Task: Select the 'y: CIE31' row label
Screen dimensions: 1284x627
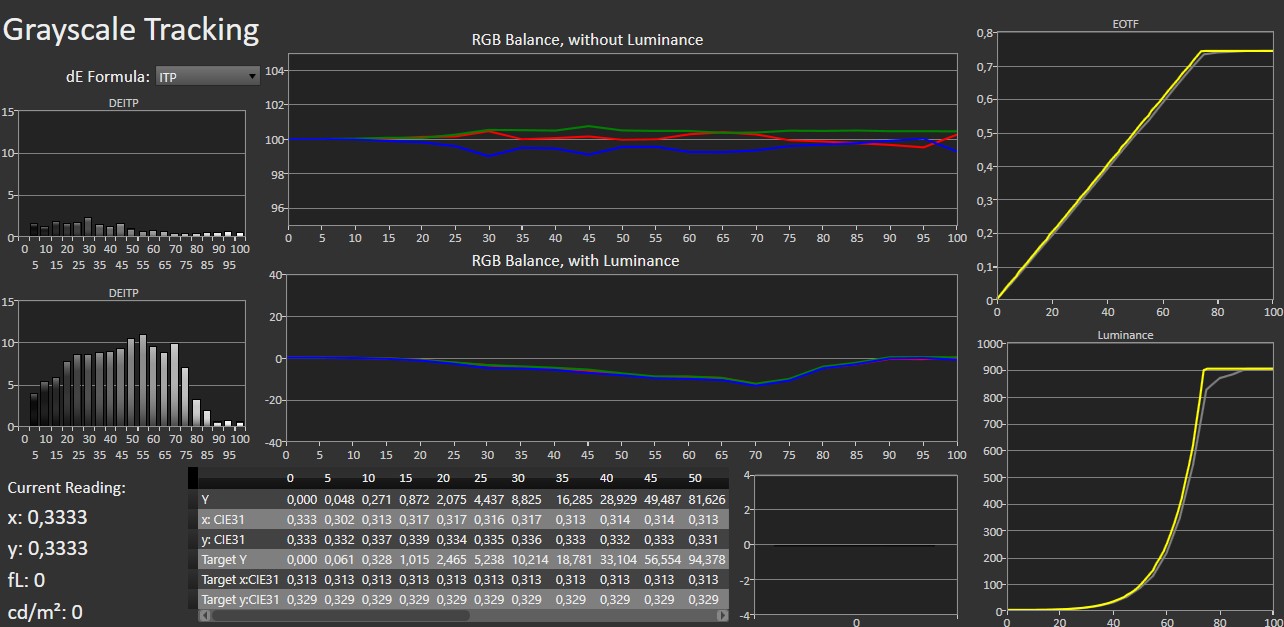Action: pyautogui.click(x=221, y=539)
